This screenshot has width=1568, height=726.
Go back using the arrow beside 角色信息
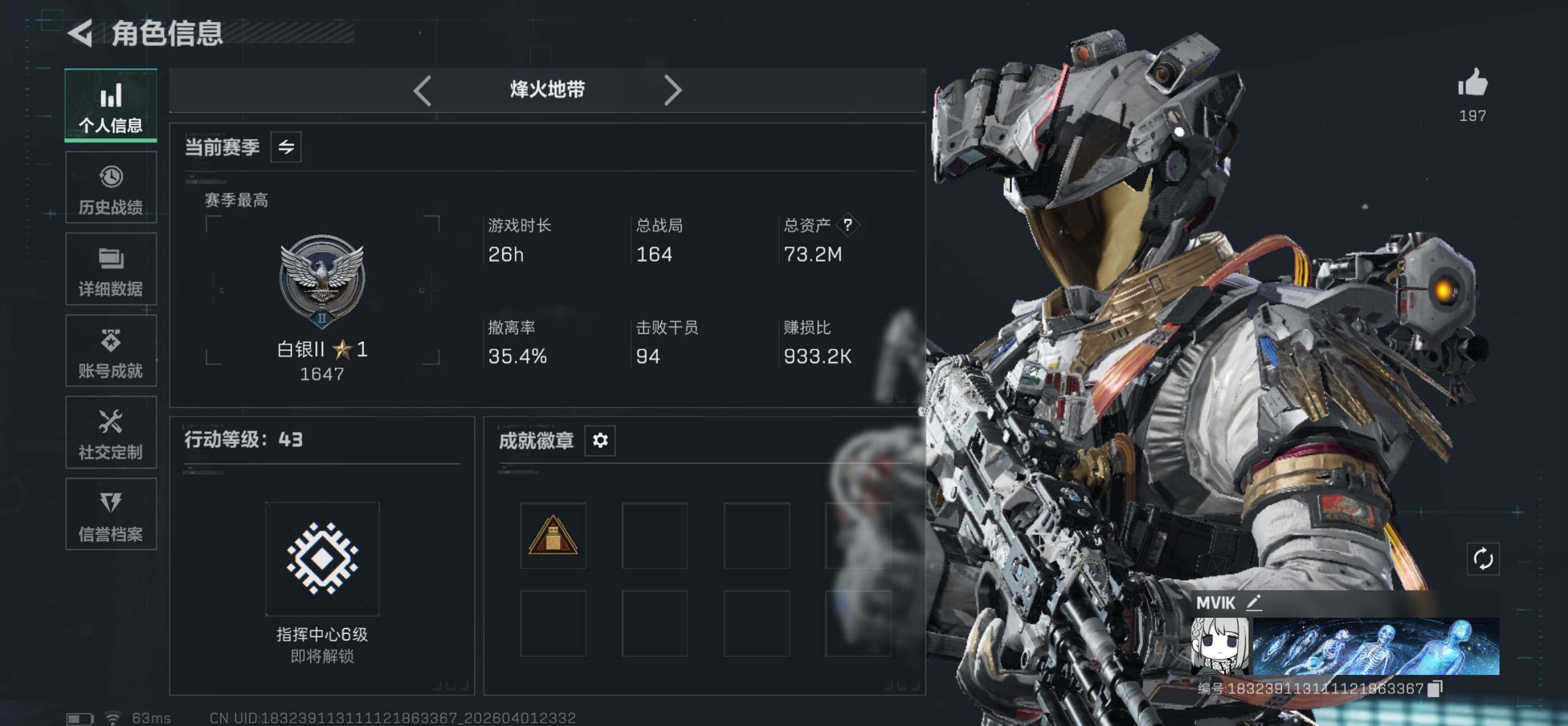(80, 32)
